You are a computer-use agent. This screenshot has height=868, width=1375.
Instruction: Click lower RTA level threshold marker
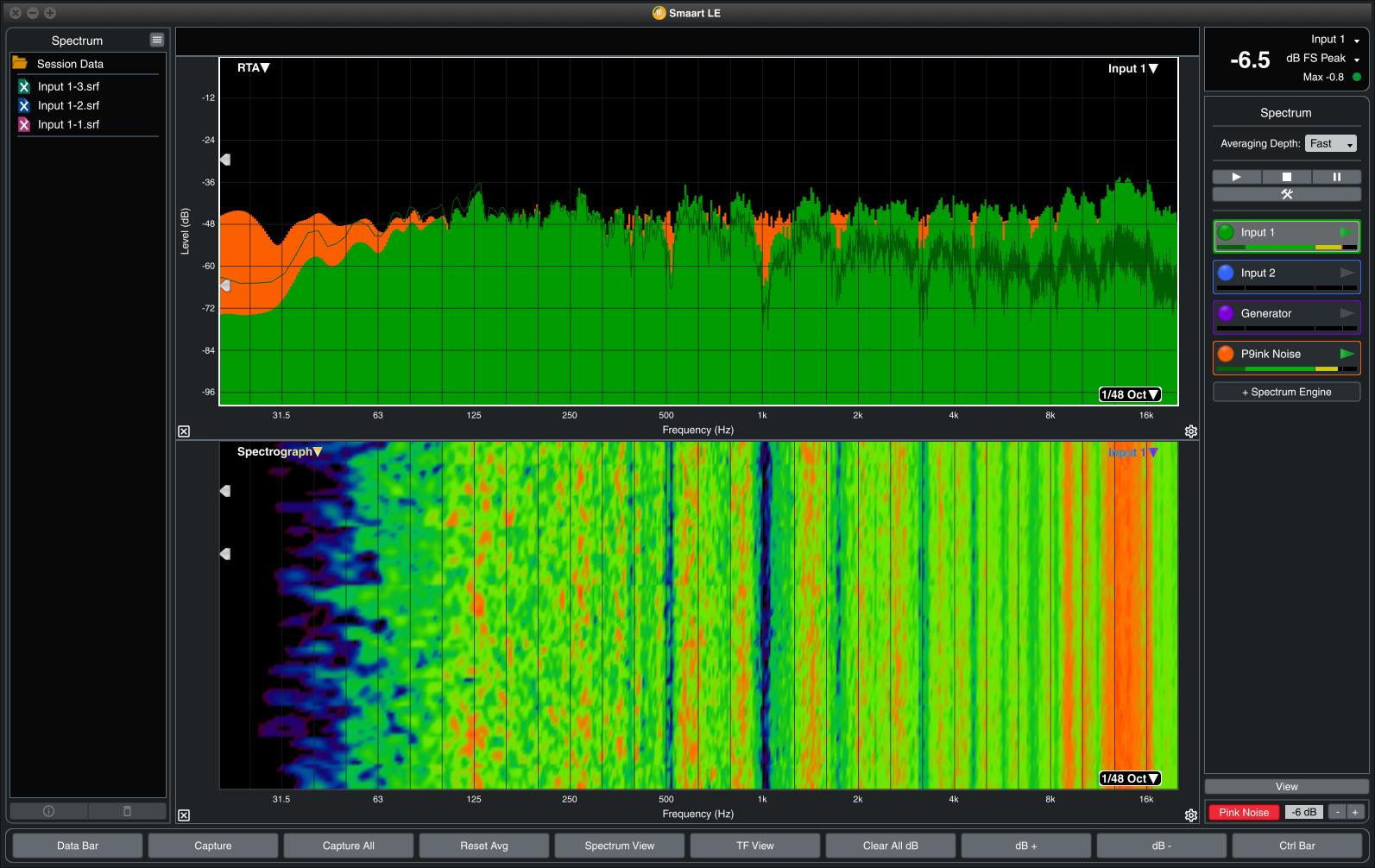pos(225,285)
